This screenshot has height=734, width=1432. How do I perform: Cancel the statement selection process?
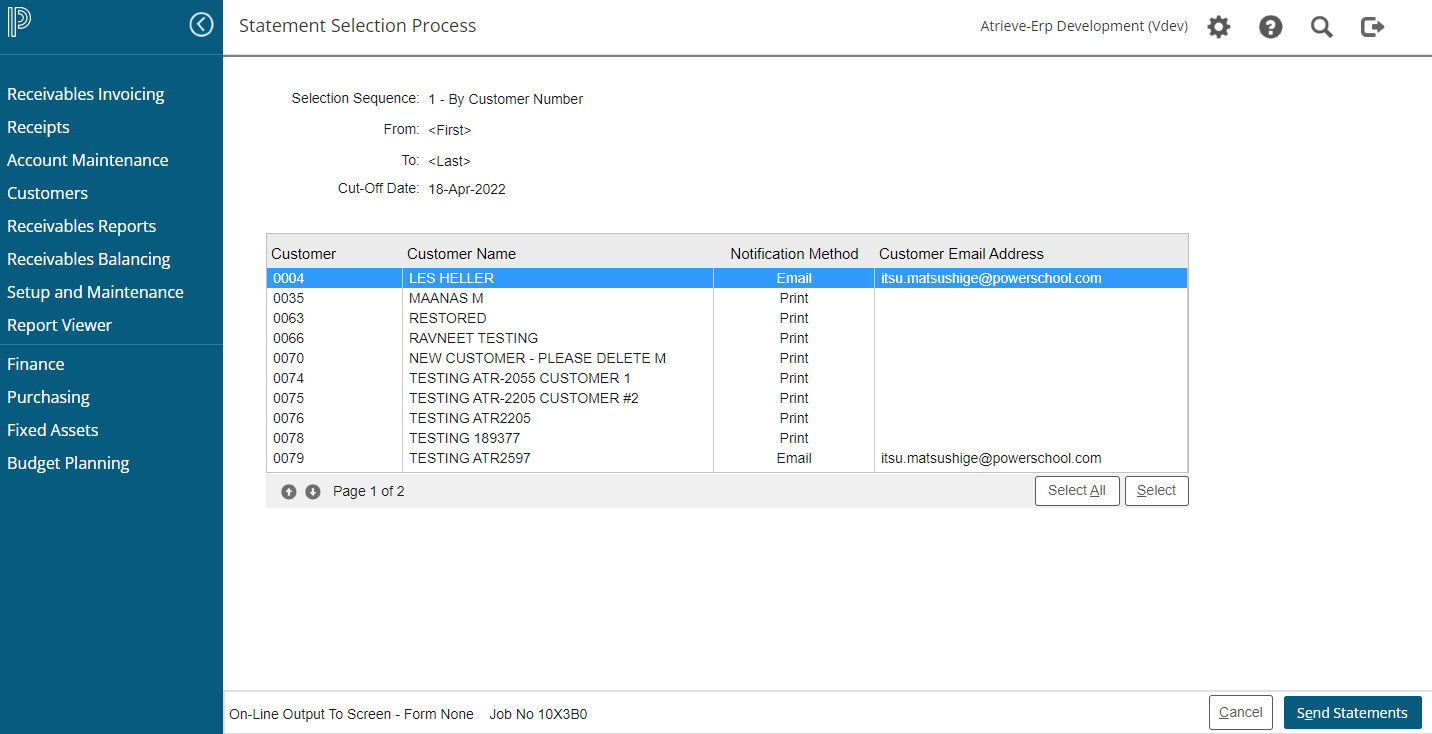[1240, 713]
